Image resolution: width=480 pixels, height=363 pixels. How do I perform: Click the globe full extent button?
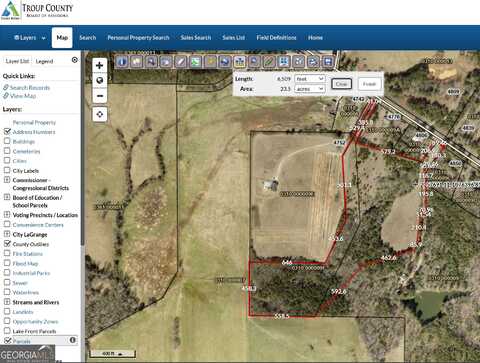tap(99, 81)
